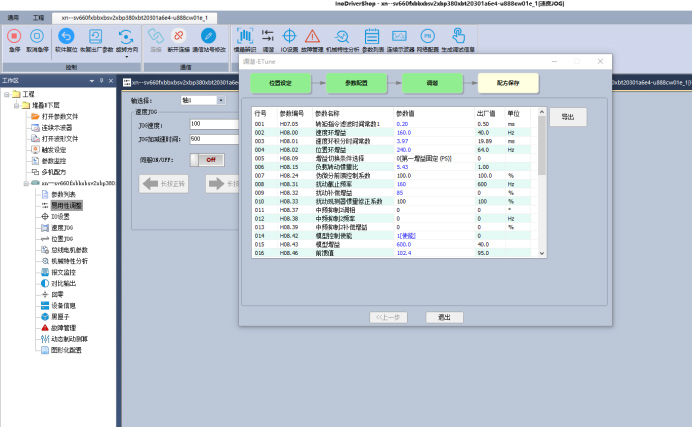Select the 参数配置 wizard step
Screen dimensions: 693x428
(357, 84)
